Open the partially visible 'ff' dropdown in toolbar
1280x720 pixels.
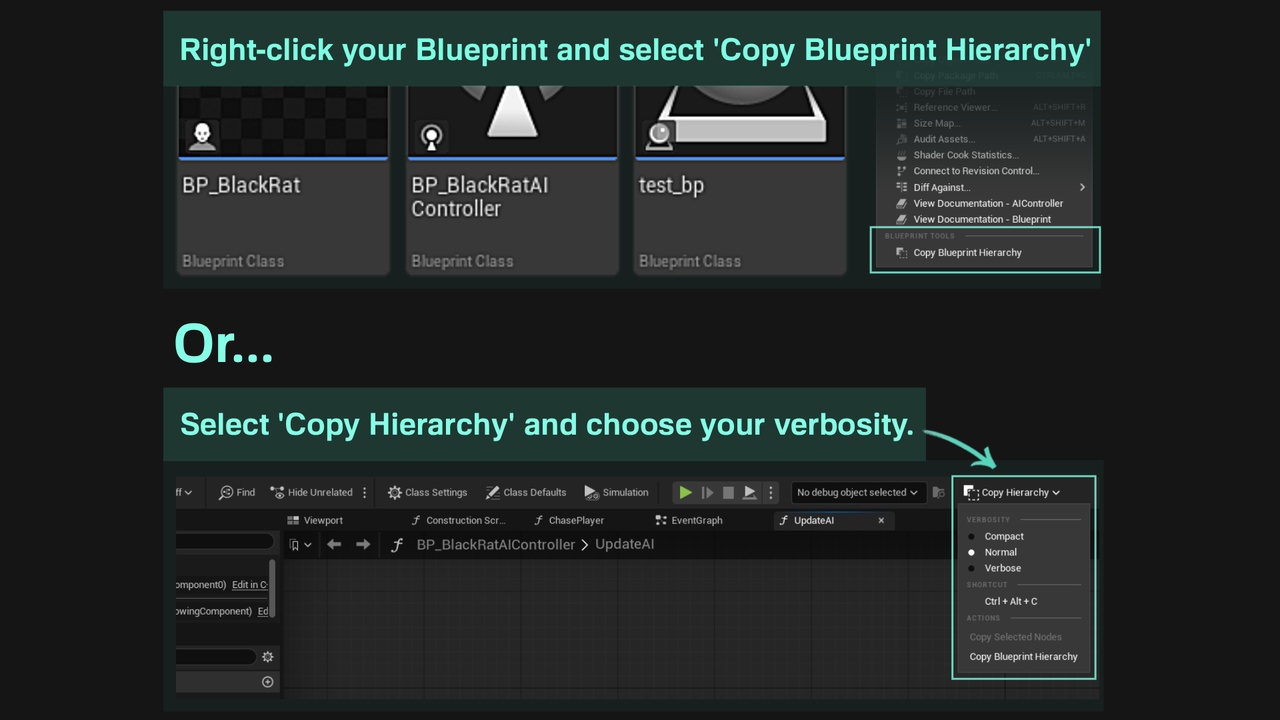point(184,492)
